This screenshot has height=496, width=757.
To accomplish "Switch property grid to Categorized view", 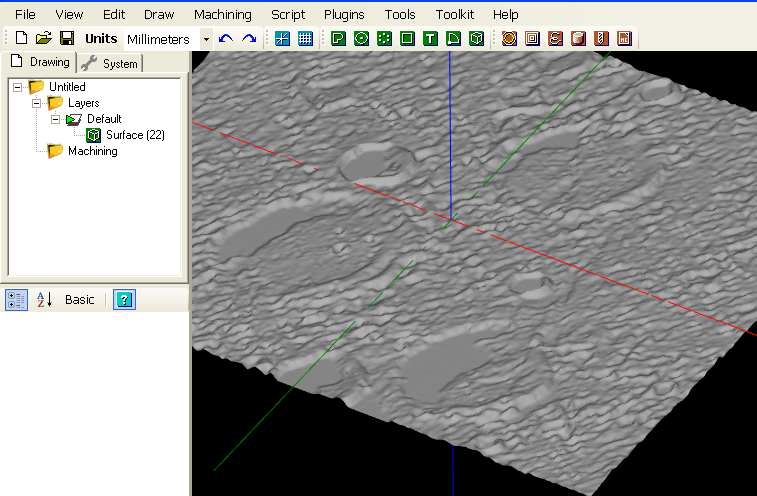I will click(16, 300).
